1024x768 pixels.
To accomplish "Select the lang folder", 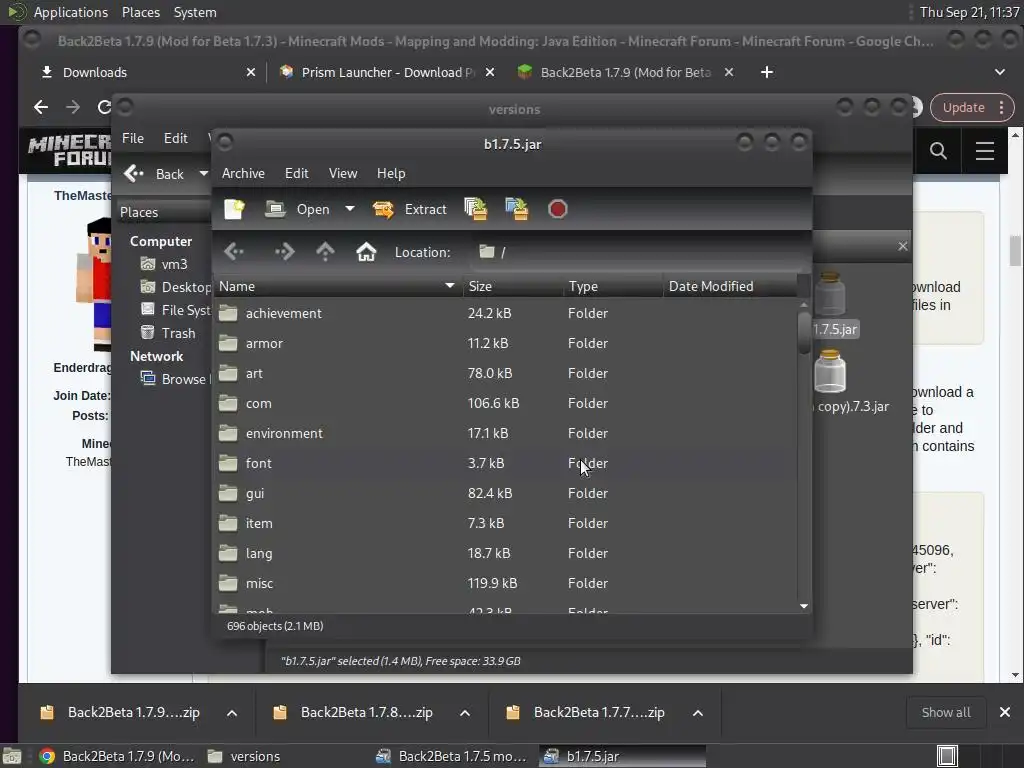I will [506, 554].
